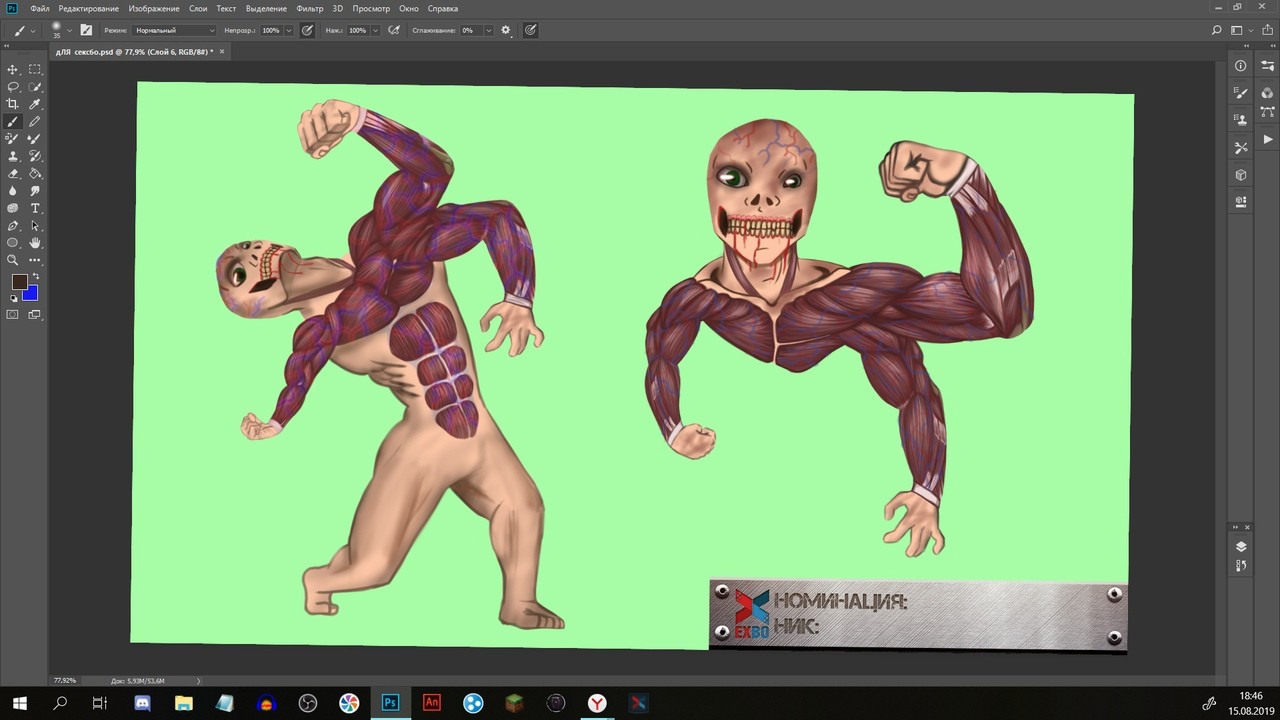Viewport: 1280px width, 720px height.
Task: Select the Eyedropper tool
Action: (35, 104)
